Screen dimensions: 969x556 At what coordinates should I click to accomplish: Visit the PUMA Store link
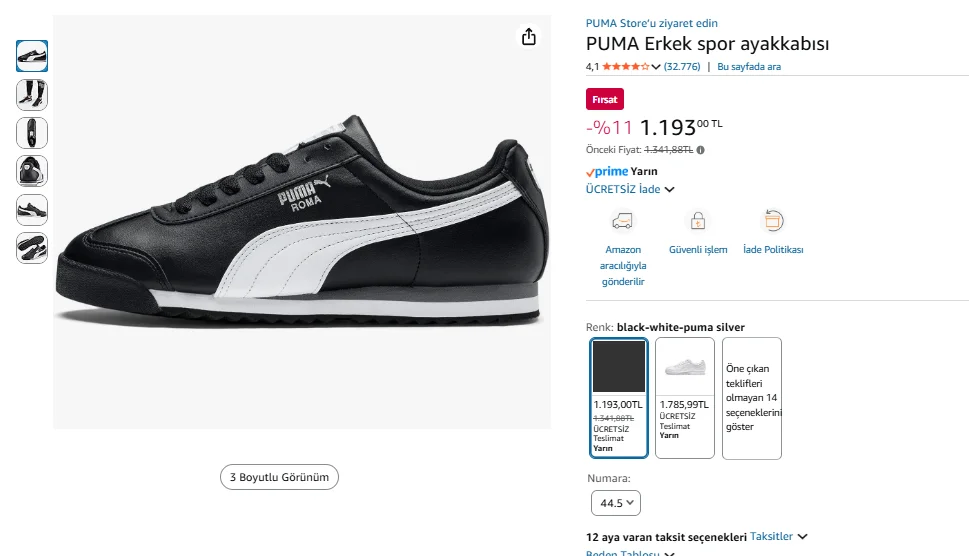pyautogui.click(x=651, y=23)
